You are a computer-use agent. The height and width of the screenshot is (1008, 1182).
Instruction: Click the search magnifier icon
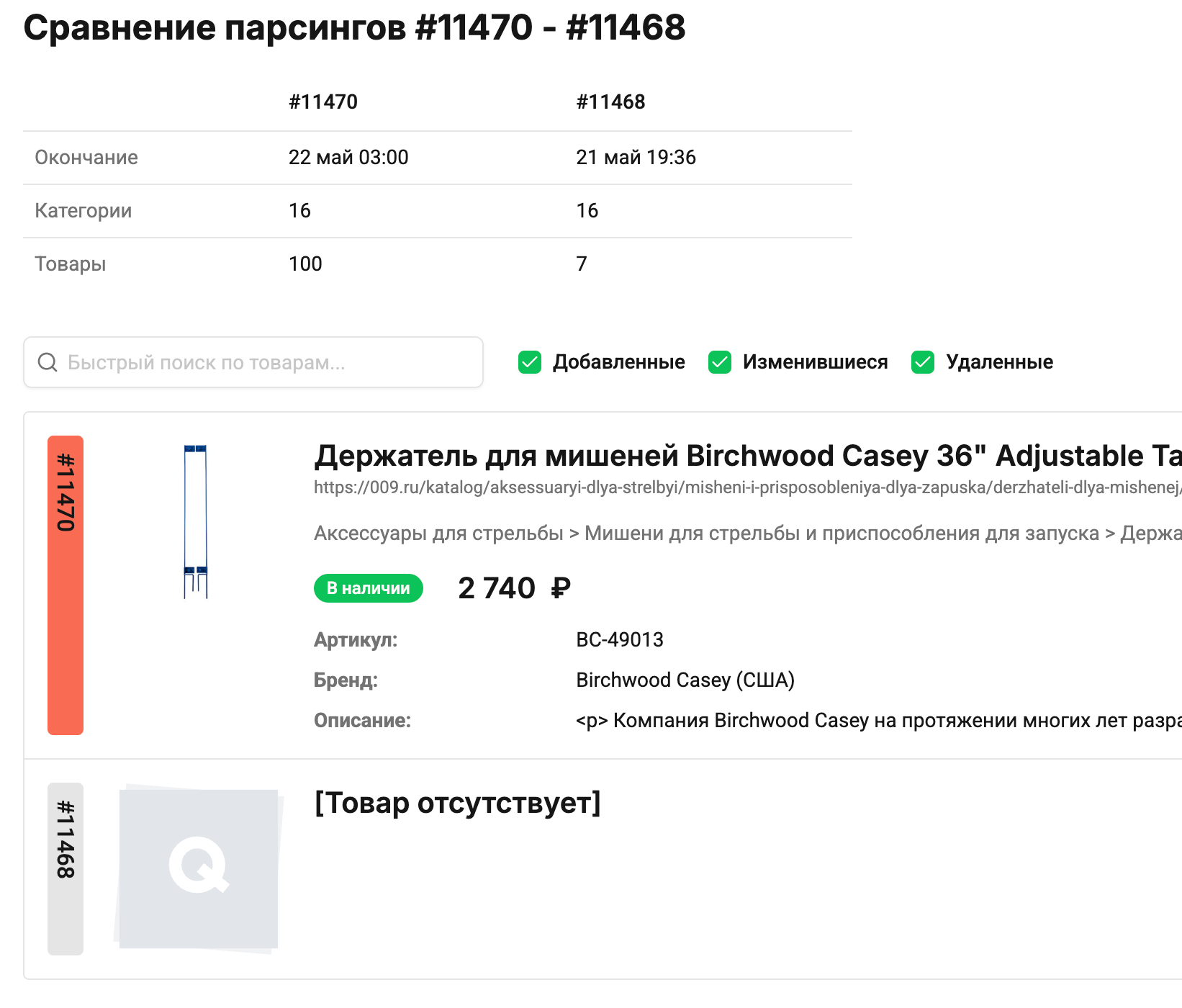[48, 362]
